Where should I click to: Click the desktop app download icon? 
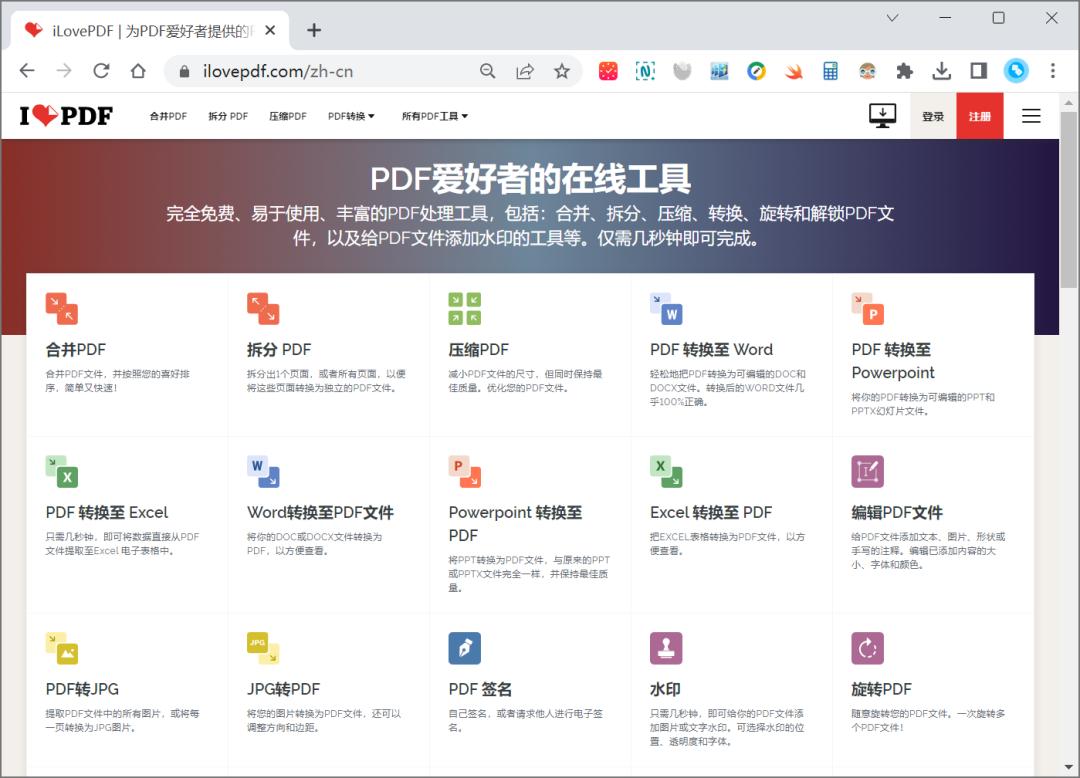(881, 114)
